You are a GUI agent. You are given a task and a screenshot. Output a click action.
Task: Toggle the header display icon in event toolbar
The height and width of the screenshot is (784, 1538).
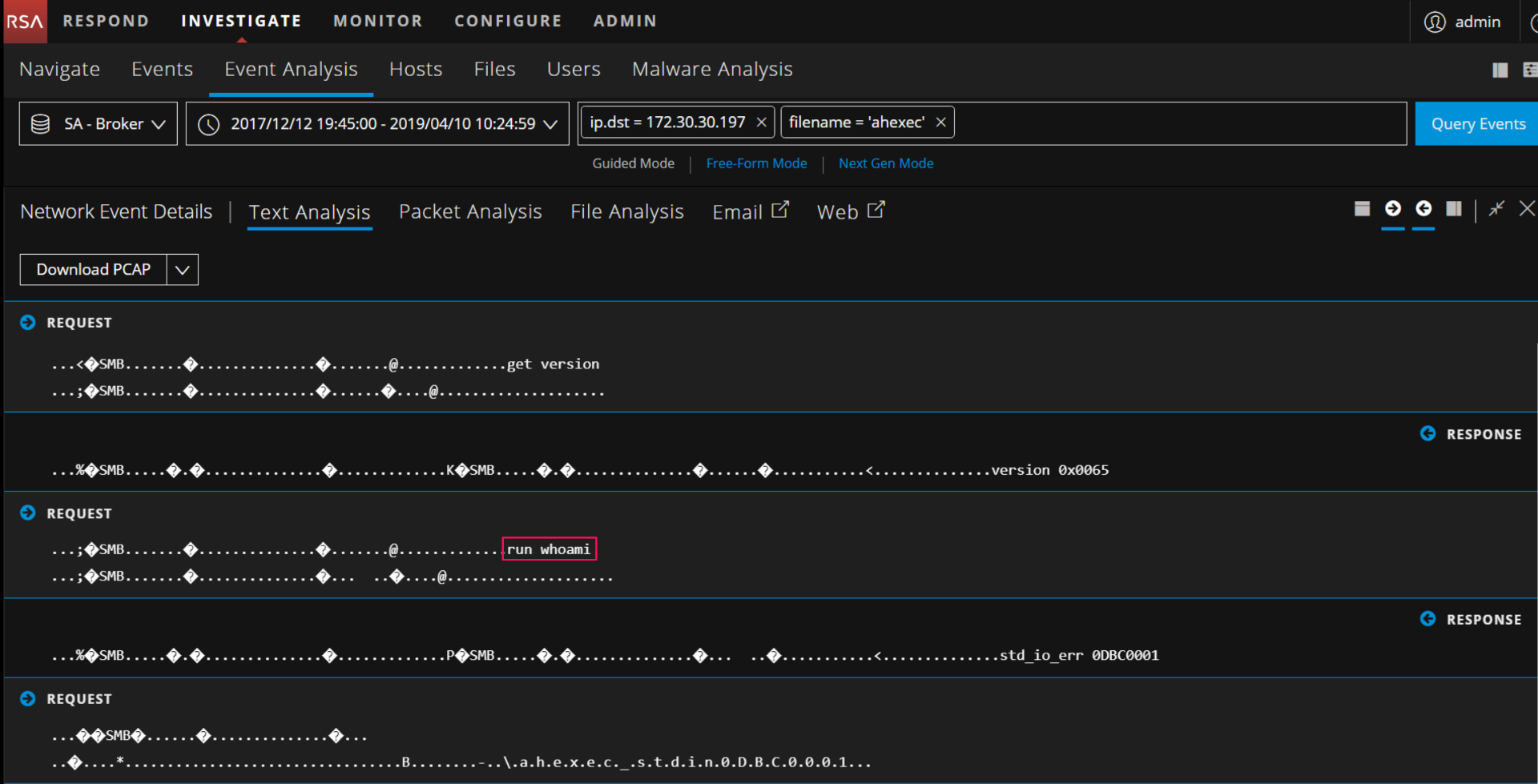click(x=1362, y=209)
